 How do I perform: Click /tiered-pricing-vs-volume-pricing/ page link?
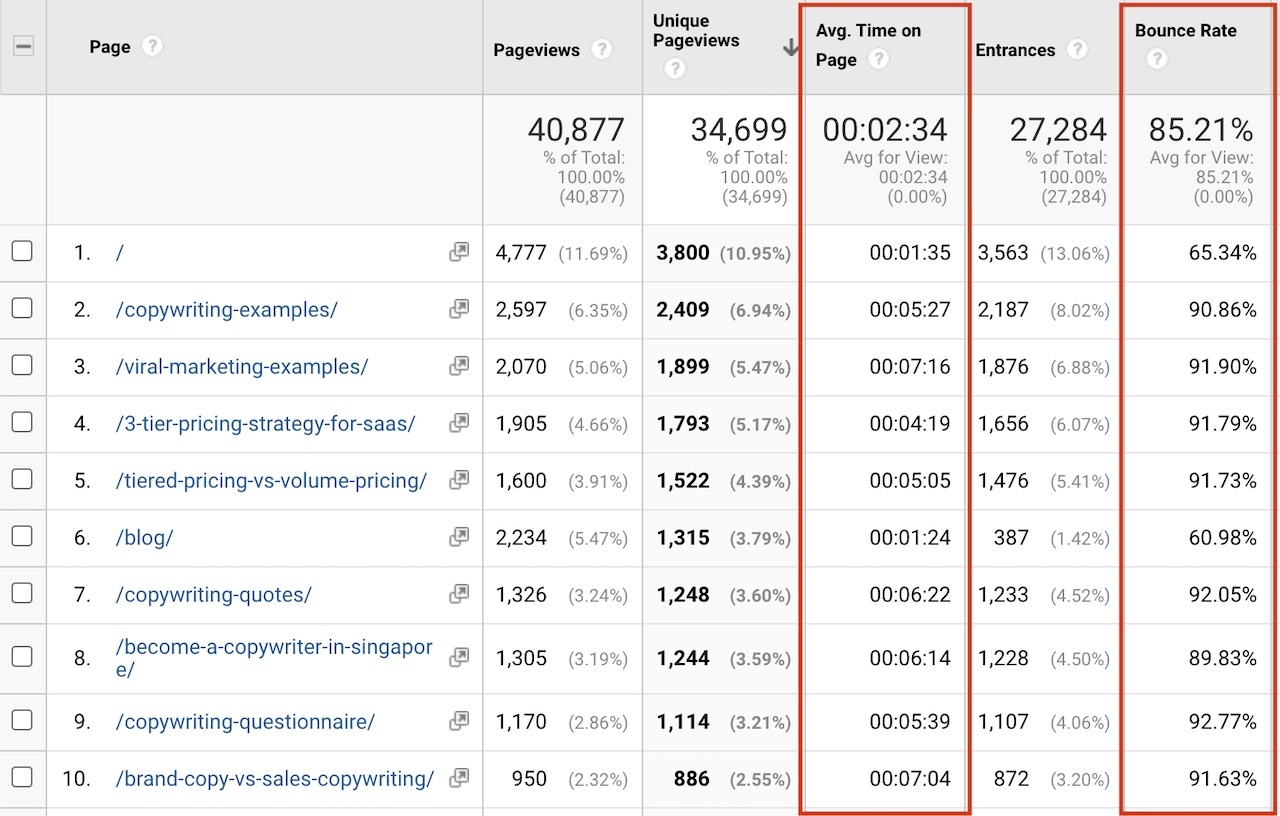271,480
